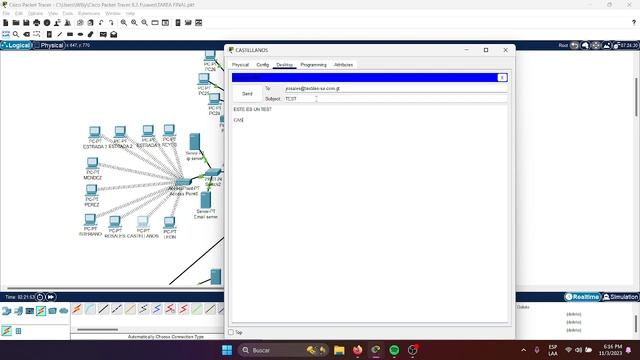Switch to Realtime mode
640x360 pixels.
(582, 297)
